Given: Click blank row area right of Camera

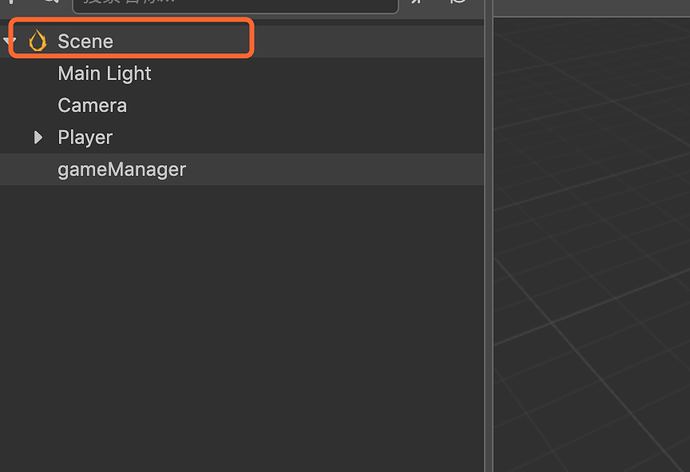Looking at the screenshot, I should click(300, 105).
